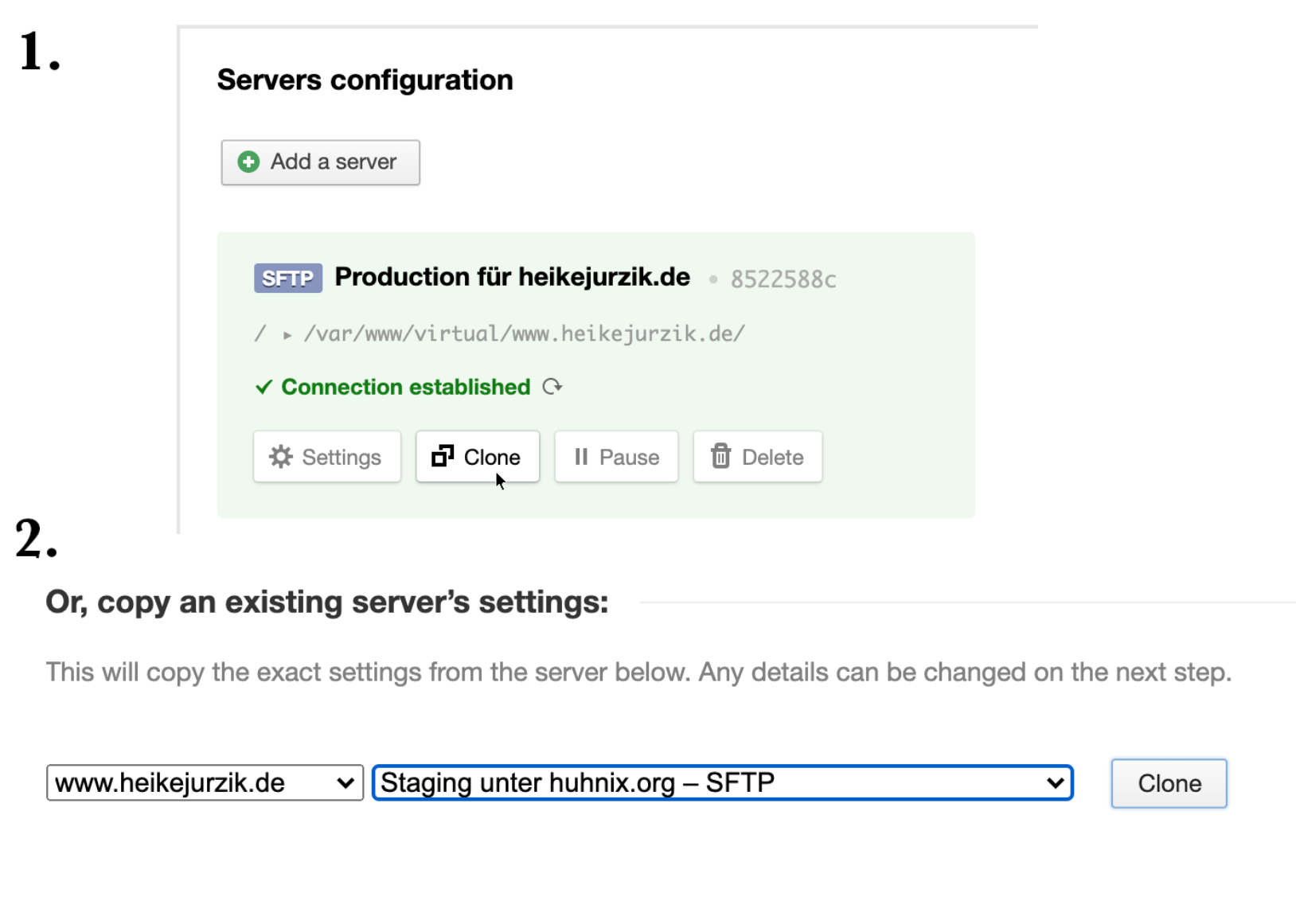Open the www.heikejurzik.de server dropdown
Image resolution: width=1296 pixels, height=924 pixels.
(203, 782)
